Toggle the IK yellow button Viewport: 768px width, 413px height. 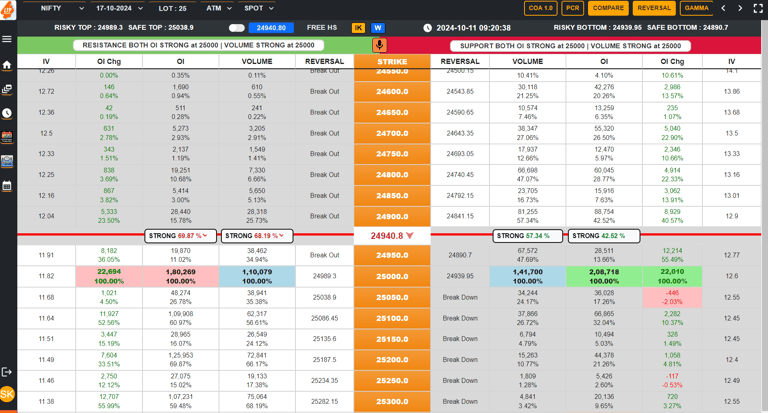click(x=359, y=28)
